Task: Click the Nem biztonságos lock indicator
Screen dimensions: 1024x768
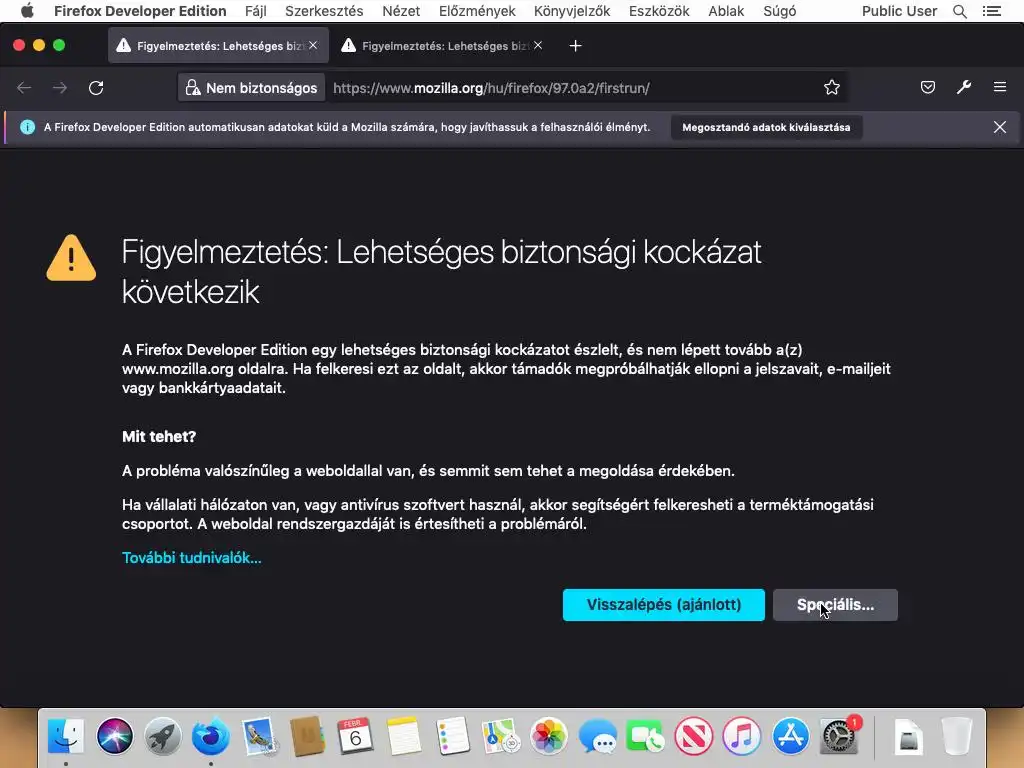Action: click(x=251, y=88)
